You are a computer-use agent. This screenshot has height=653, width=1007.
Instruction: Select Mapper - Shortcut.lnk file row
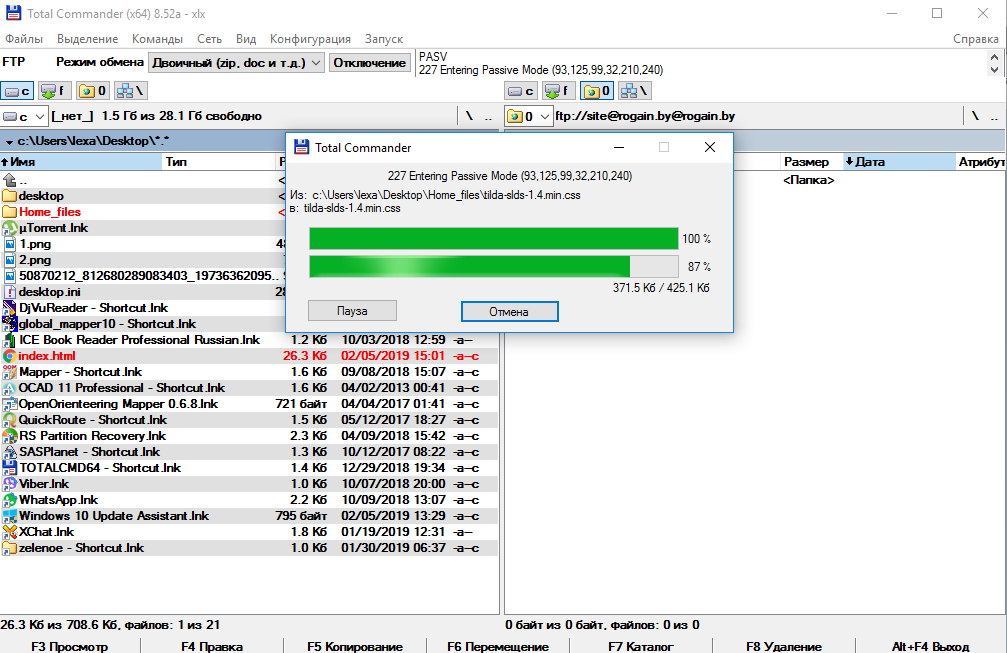point(249,372)
